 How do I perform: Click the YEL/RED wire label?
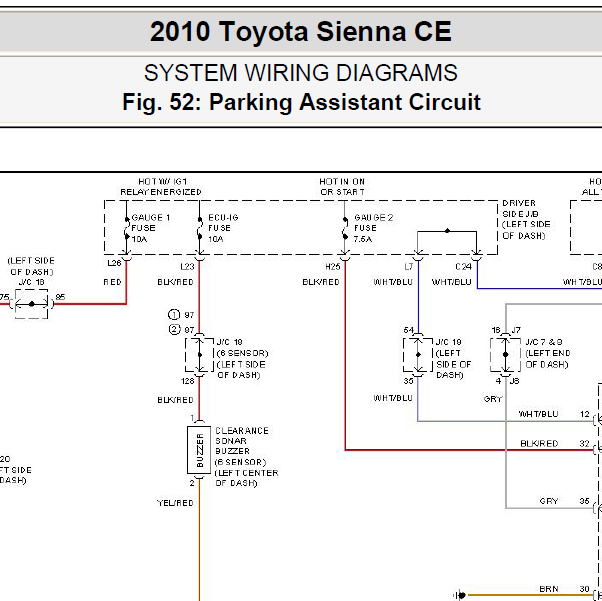(175, 503)
